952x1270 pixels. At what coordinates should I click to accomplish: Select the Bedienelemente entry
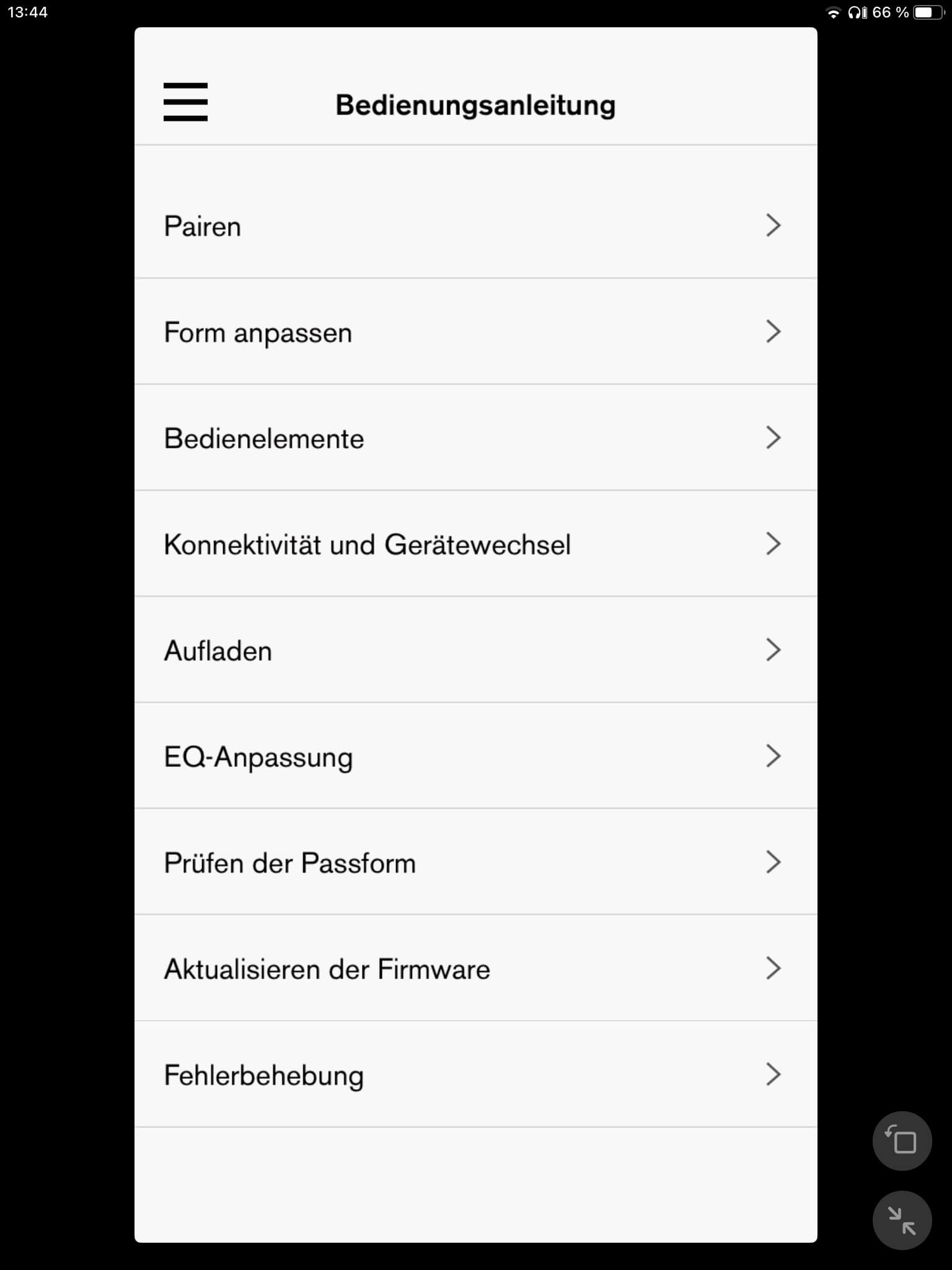pyautogui.click(x=264, y=438)
